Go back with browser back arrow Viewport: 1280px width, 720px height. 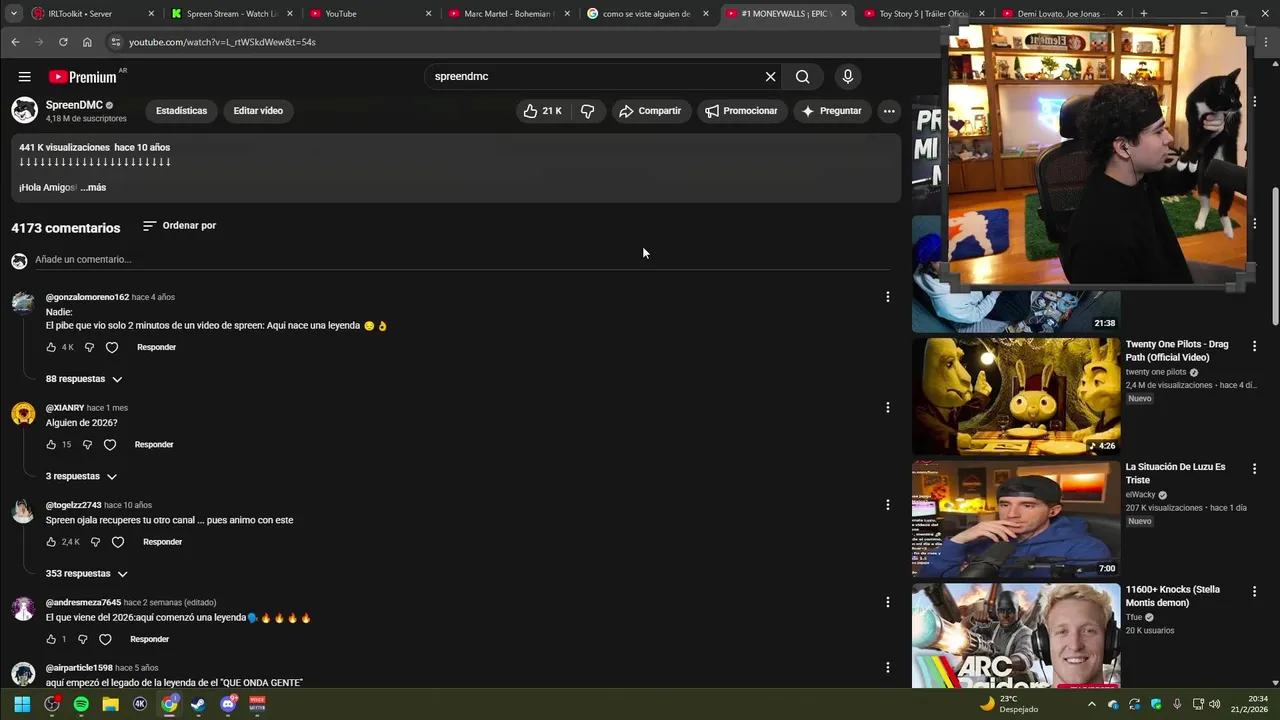click(15, 42)
